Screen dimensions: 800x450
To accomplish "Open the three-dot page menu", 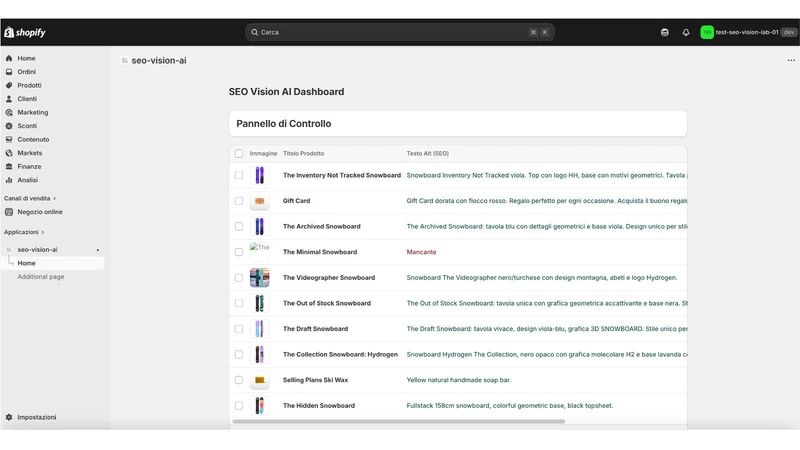I will click(x=791, y=60).
